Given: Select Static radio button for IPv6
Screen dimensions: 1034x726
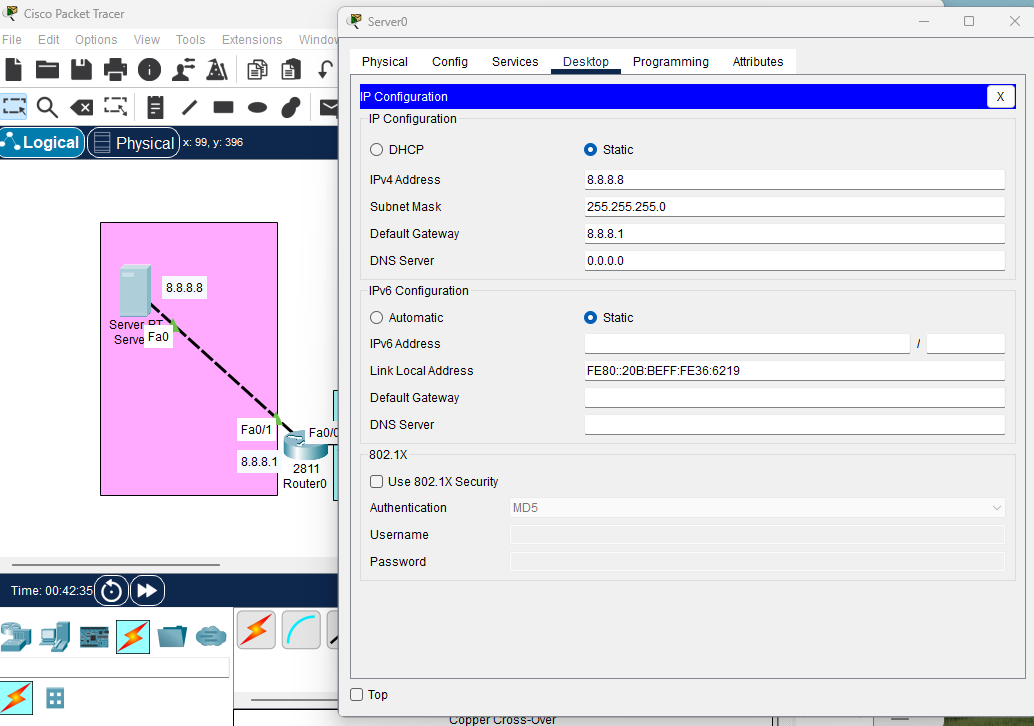Looking at the screenshot, I should coord(590,318).
